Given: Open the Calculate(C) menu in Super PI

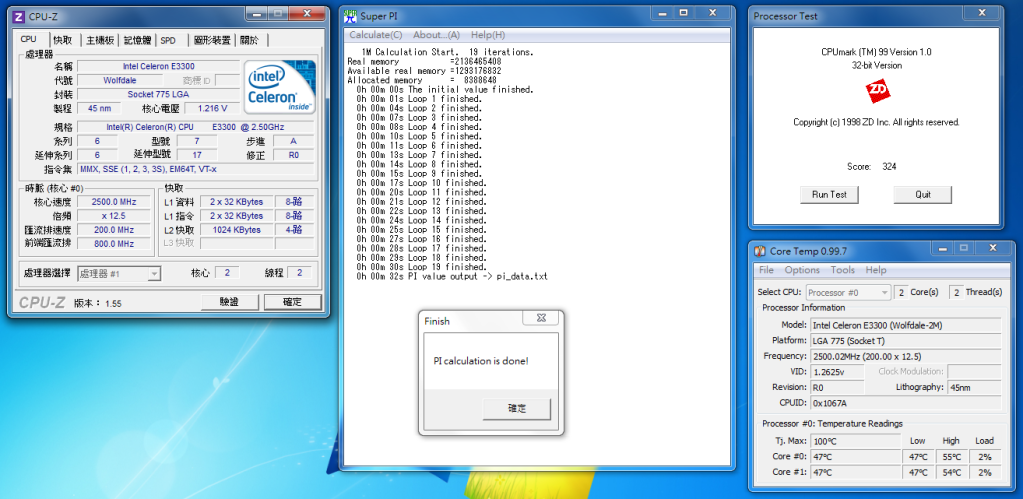Looking at the screenshot, I should [x=376, y=35].
